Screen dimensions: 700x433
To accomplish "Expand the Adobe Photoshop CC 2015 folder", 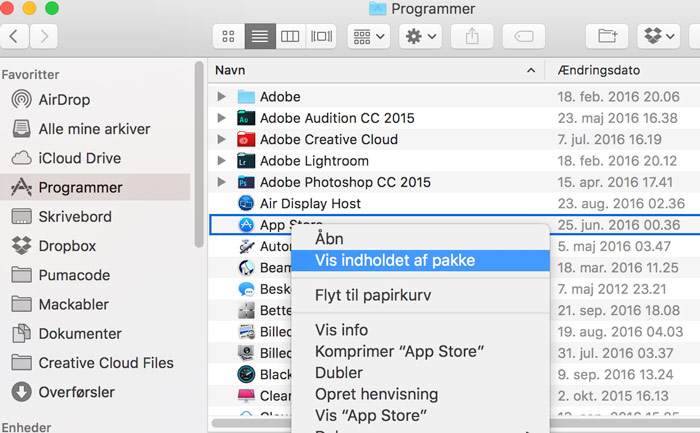I will coord(221,182).
